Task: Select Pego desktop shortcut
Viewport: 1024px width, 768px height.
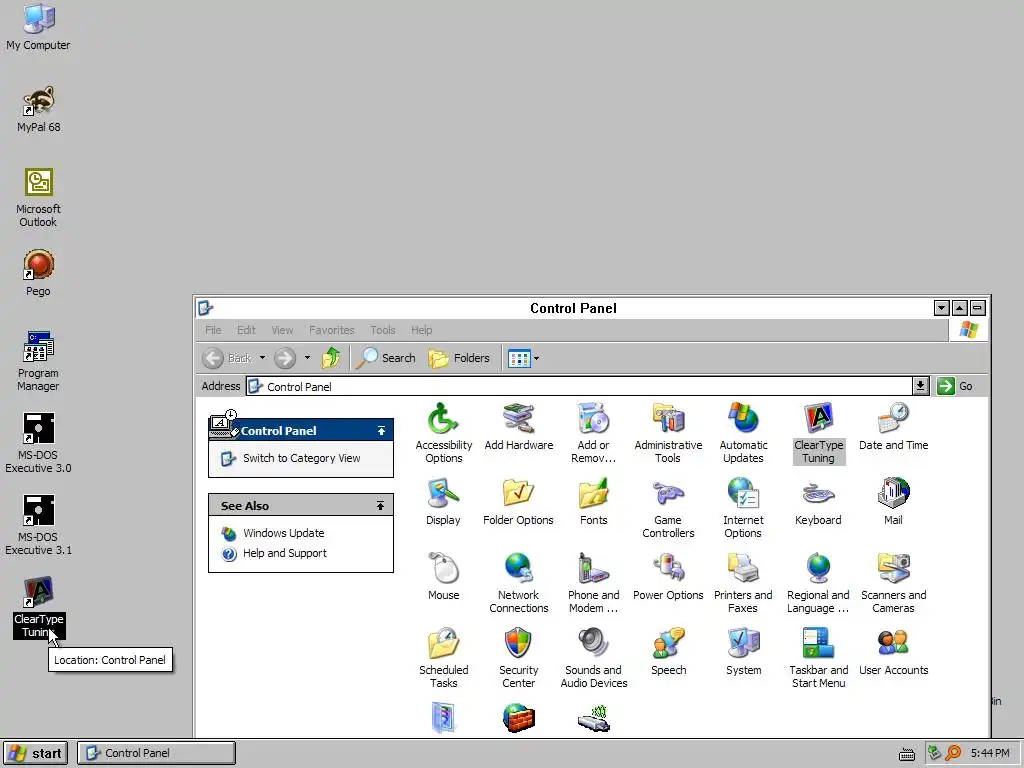Action: tap(38, 273)
